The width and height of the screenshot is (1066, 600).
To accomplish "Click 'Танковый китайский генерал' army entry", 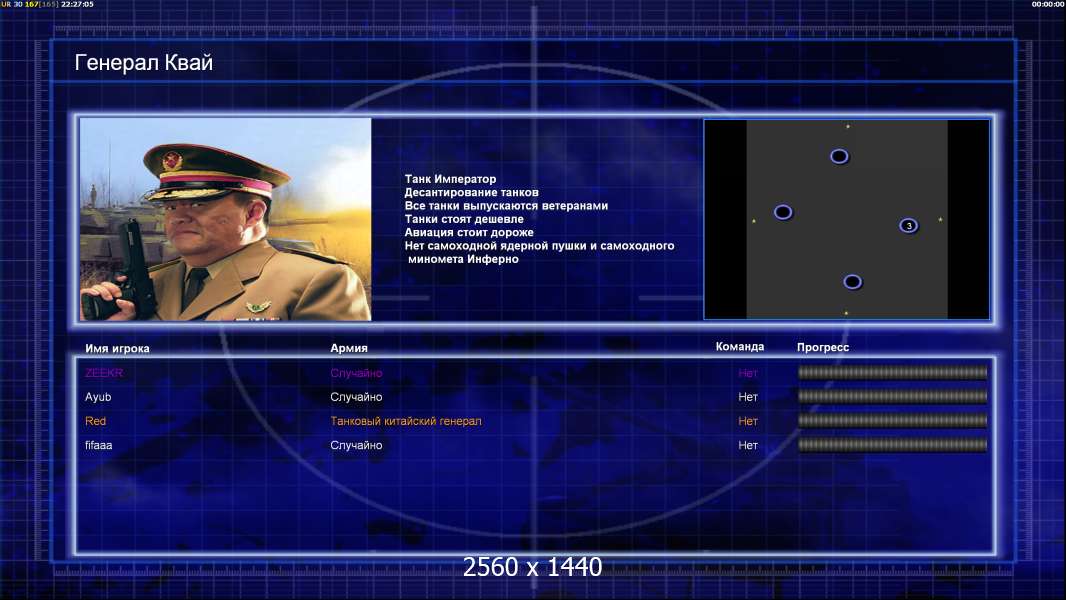I will coord(406,421).
